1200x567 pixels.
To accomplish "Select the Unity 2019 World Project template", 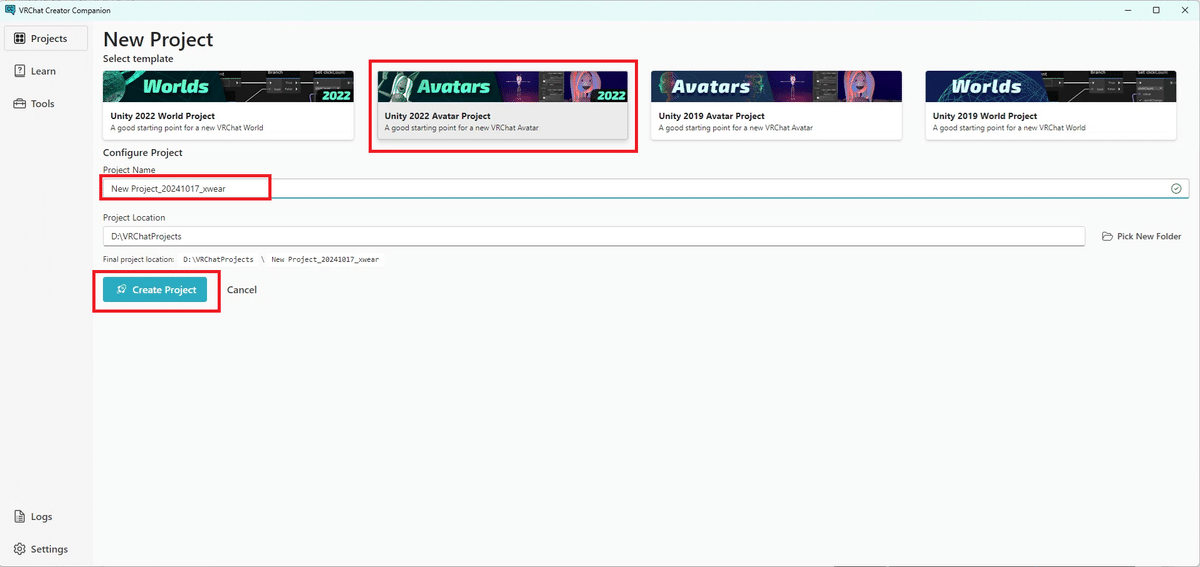I will click(x=1051, y=105).
